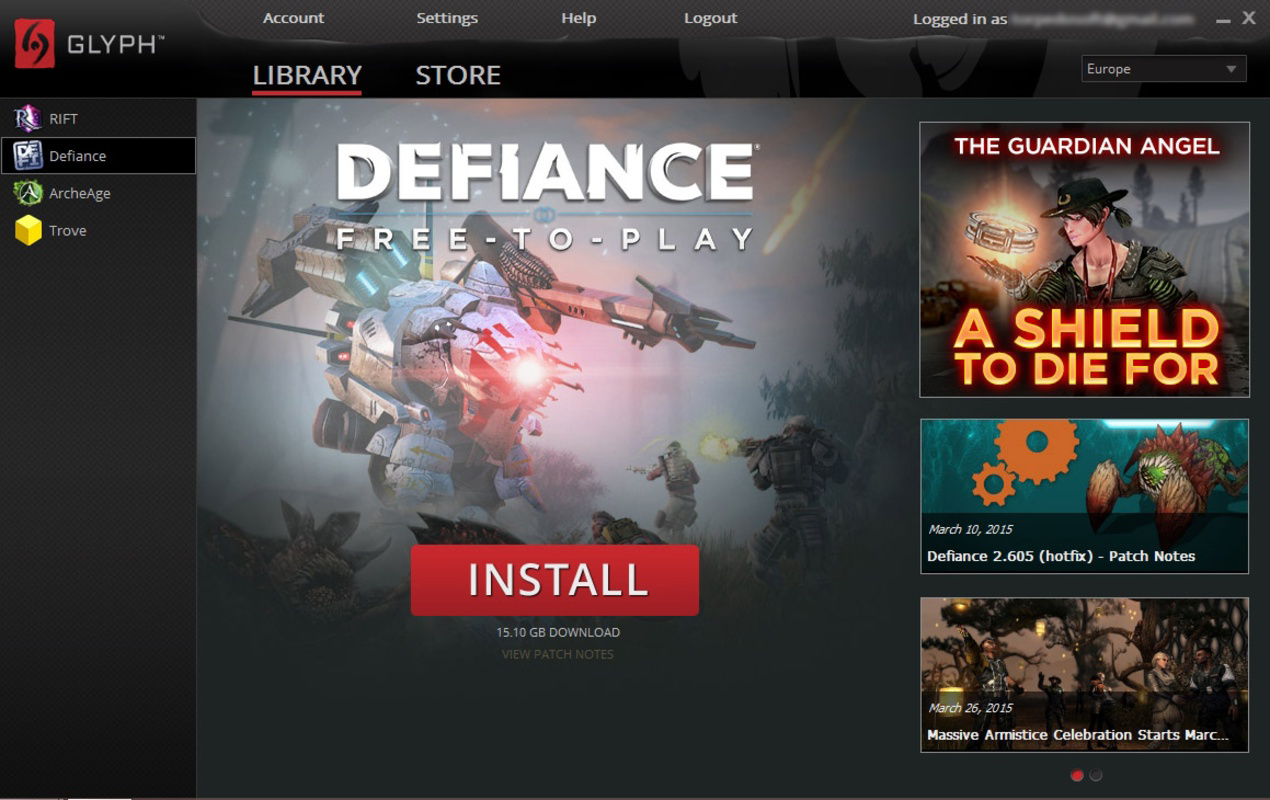
Task: Select the Defiance game icon in sidebar
Action: click(28, 156)
